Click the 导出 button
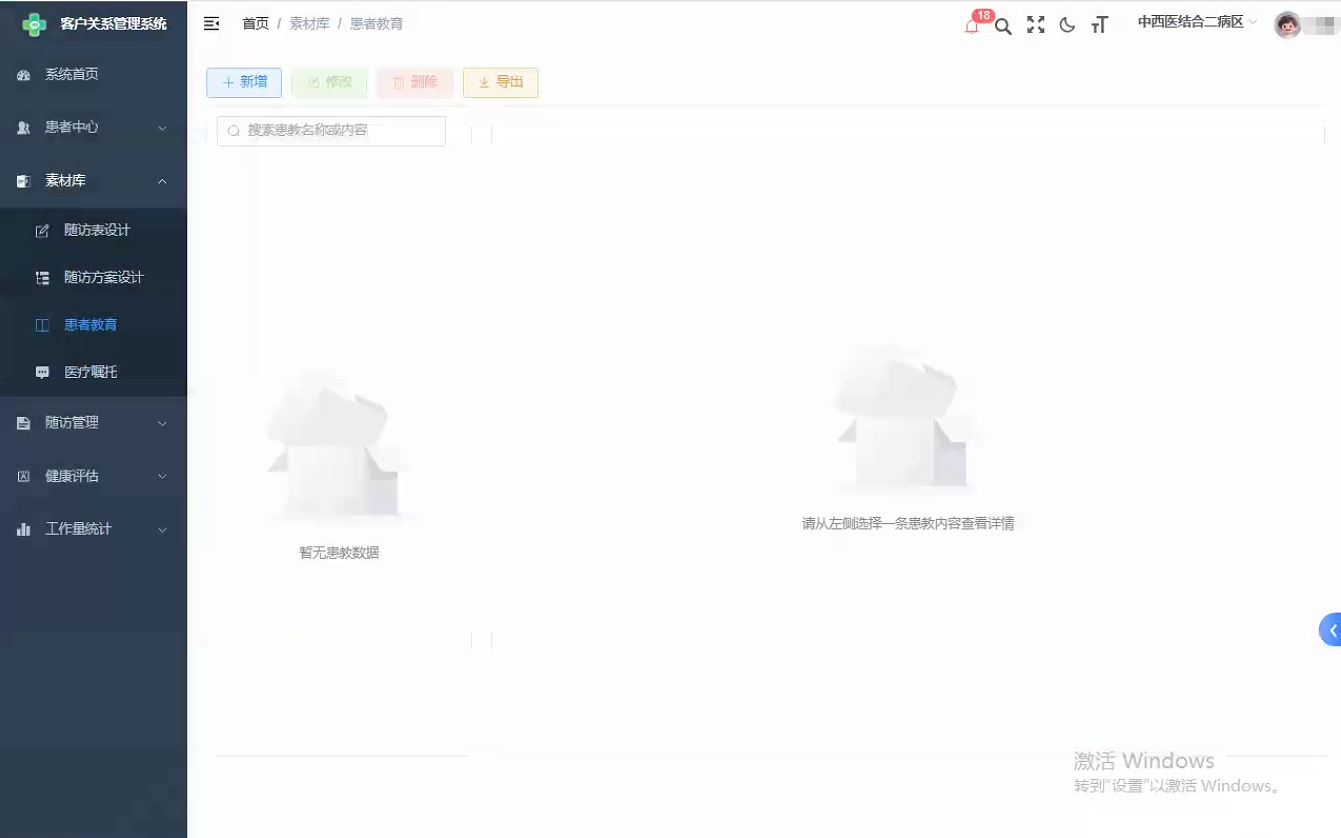Screen dimensions: 1341x838 tap(500, 83)
